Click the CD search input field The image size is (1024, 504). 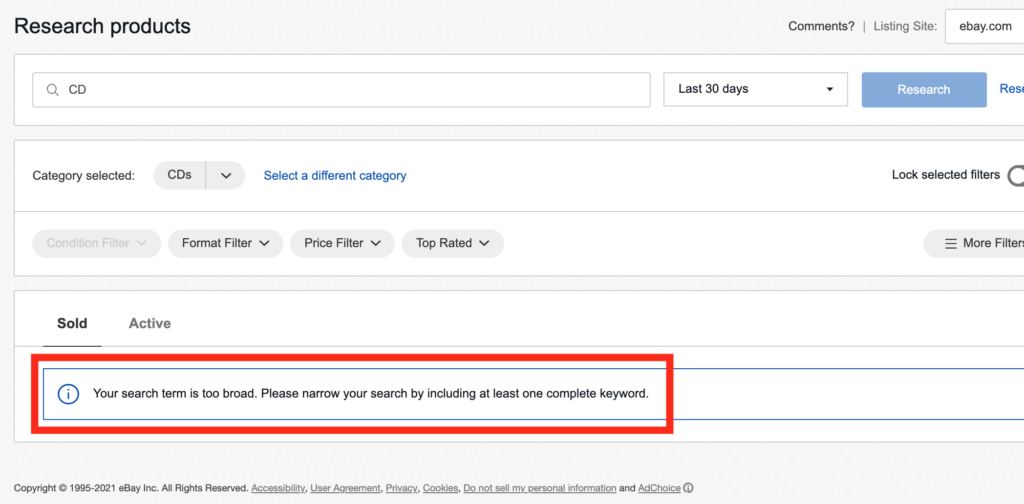pyautogui.click(x=342, y=89)
